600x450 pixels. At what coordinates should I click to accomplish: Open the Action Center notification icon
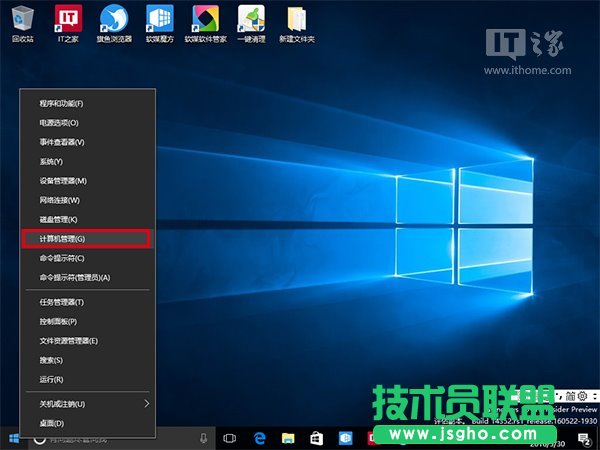pos(584,439)
